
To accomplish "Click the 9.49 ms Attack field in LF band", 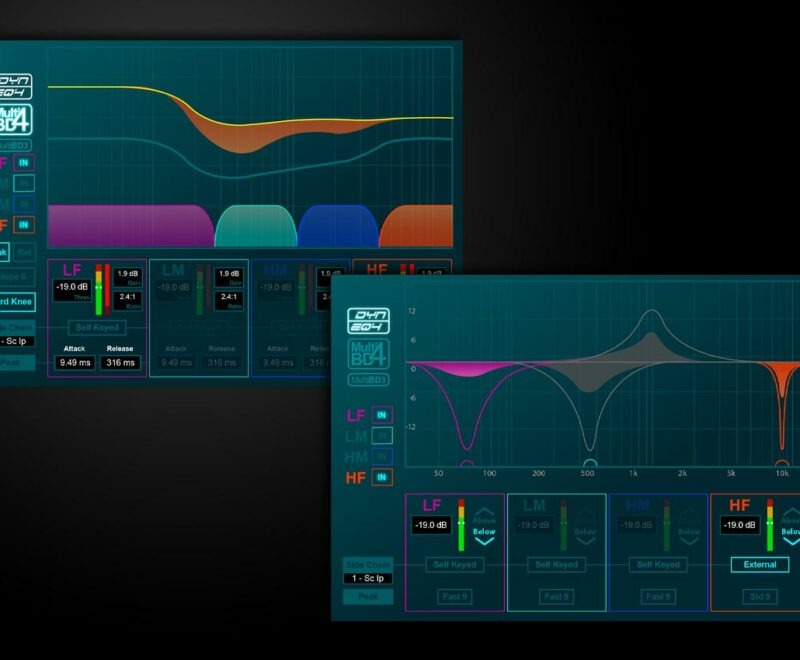I will 76,362.
